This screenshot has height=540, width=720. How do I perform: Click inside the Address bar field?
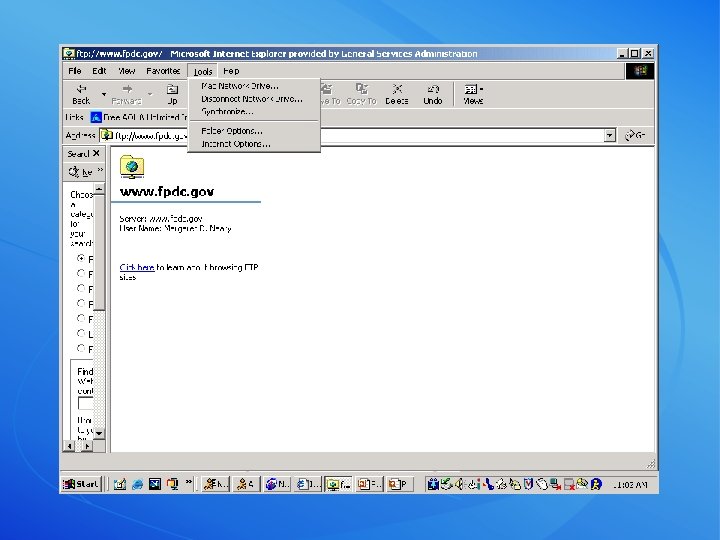pos(358,135)
